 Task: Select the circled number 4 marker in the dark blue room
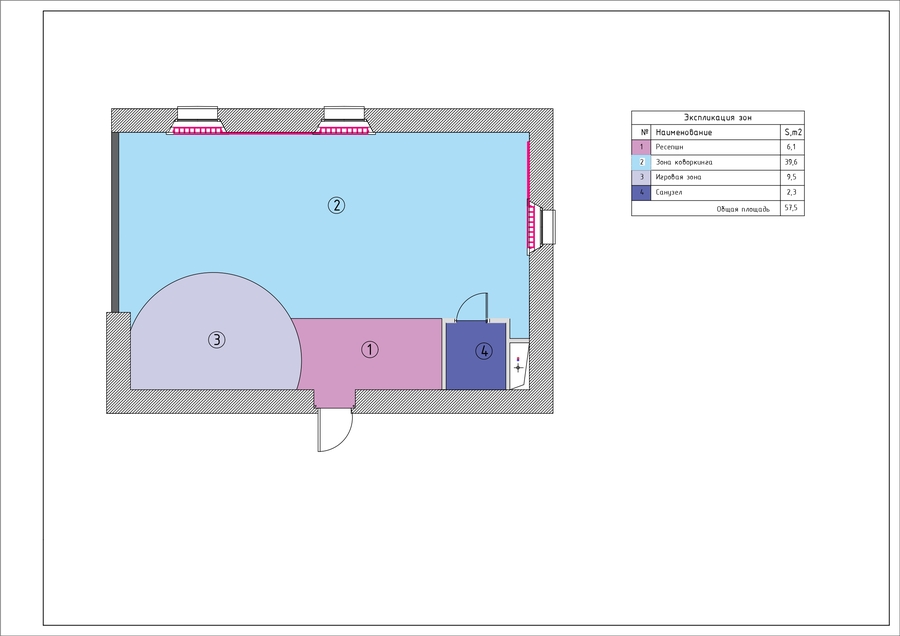484,351
